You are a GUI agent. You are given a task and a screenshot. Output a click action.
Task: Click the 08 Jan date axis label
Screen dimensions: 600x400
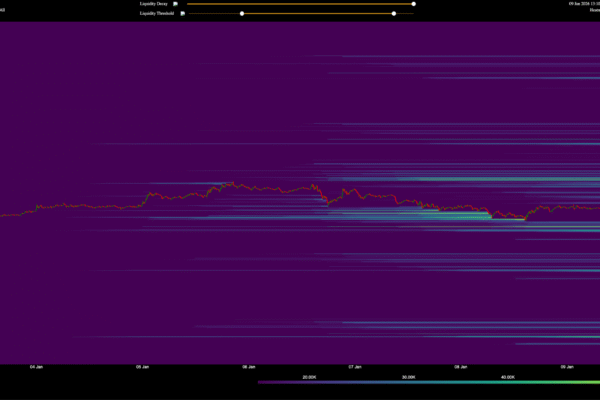coord(462,367)
